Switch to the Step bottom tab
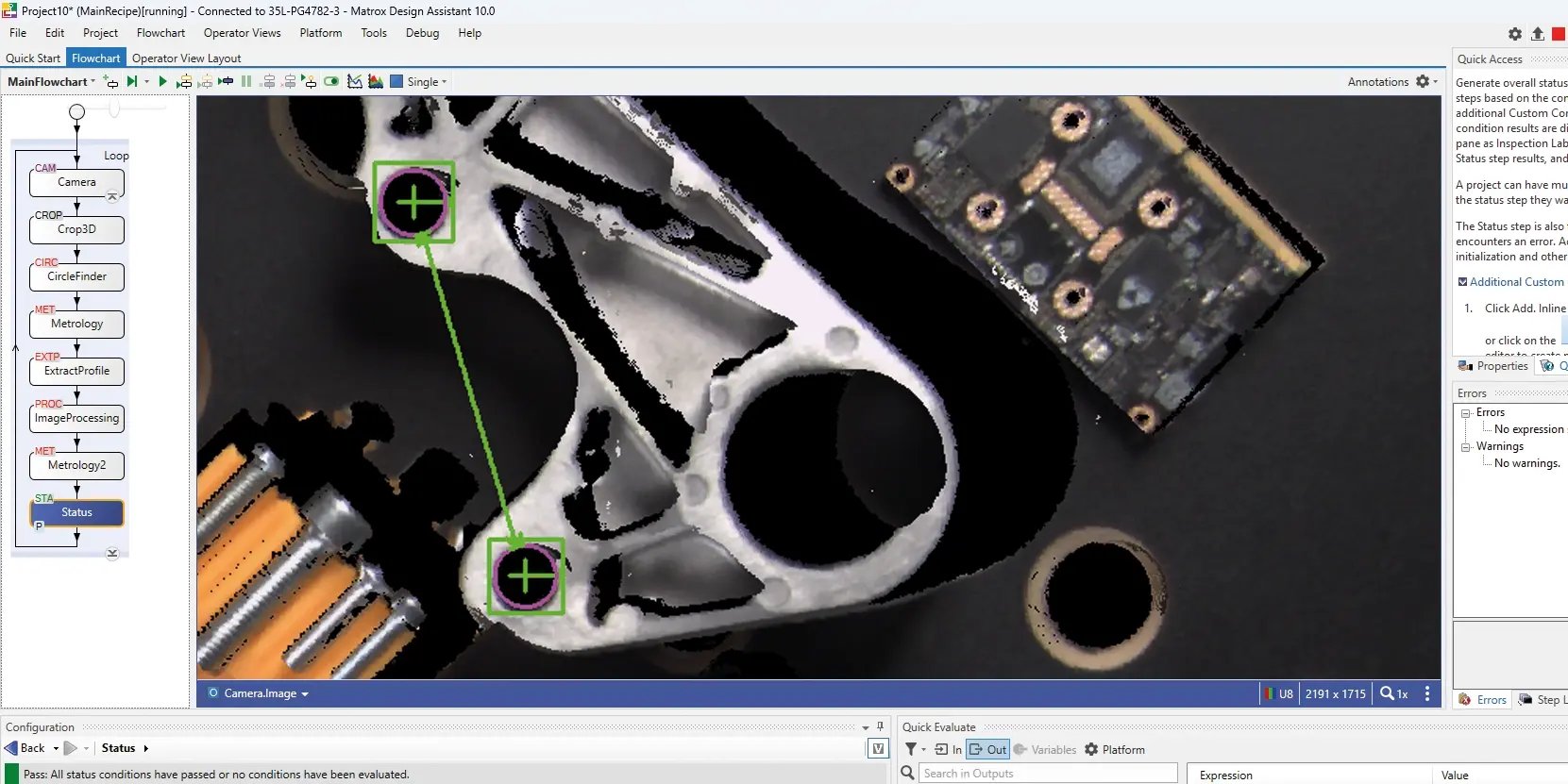Image resolution: width=1568 pixels, height=784 pixels. 1543,699
